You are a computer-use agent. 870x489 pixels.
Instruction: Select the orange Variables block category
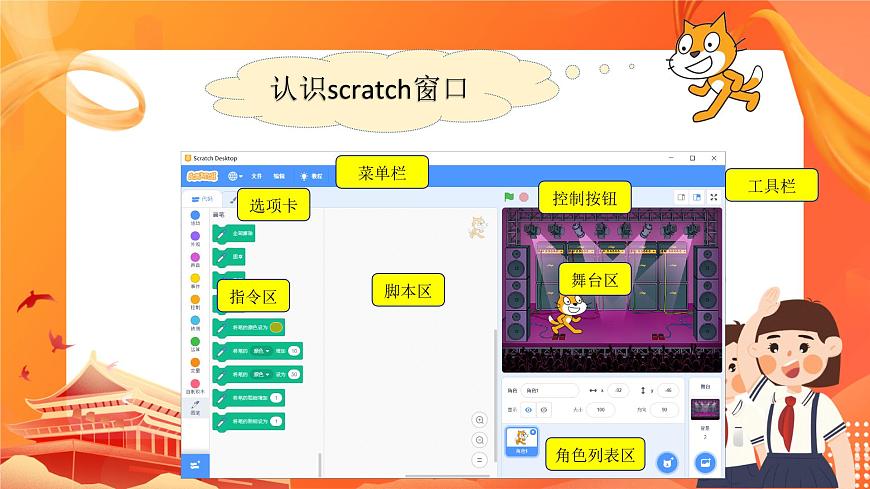tap(195, 365)
